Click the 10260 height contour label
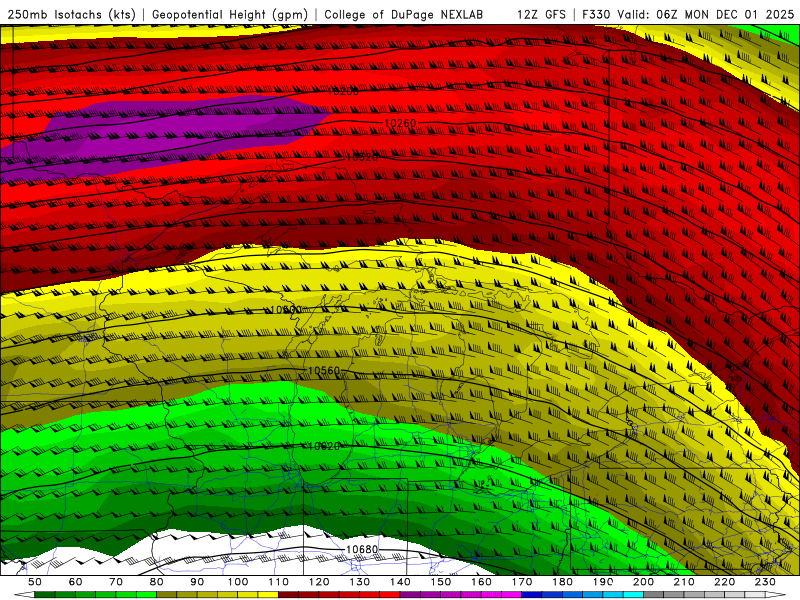This screenshot has width=800, height=600. 400,123
